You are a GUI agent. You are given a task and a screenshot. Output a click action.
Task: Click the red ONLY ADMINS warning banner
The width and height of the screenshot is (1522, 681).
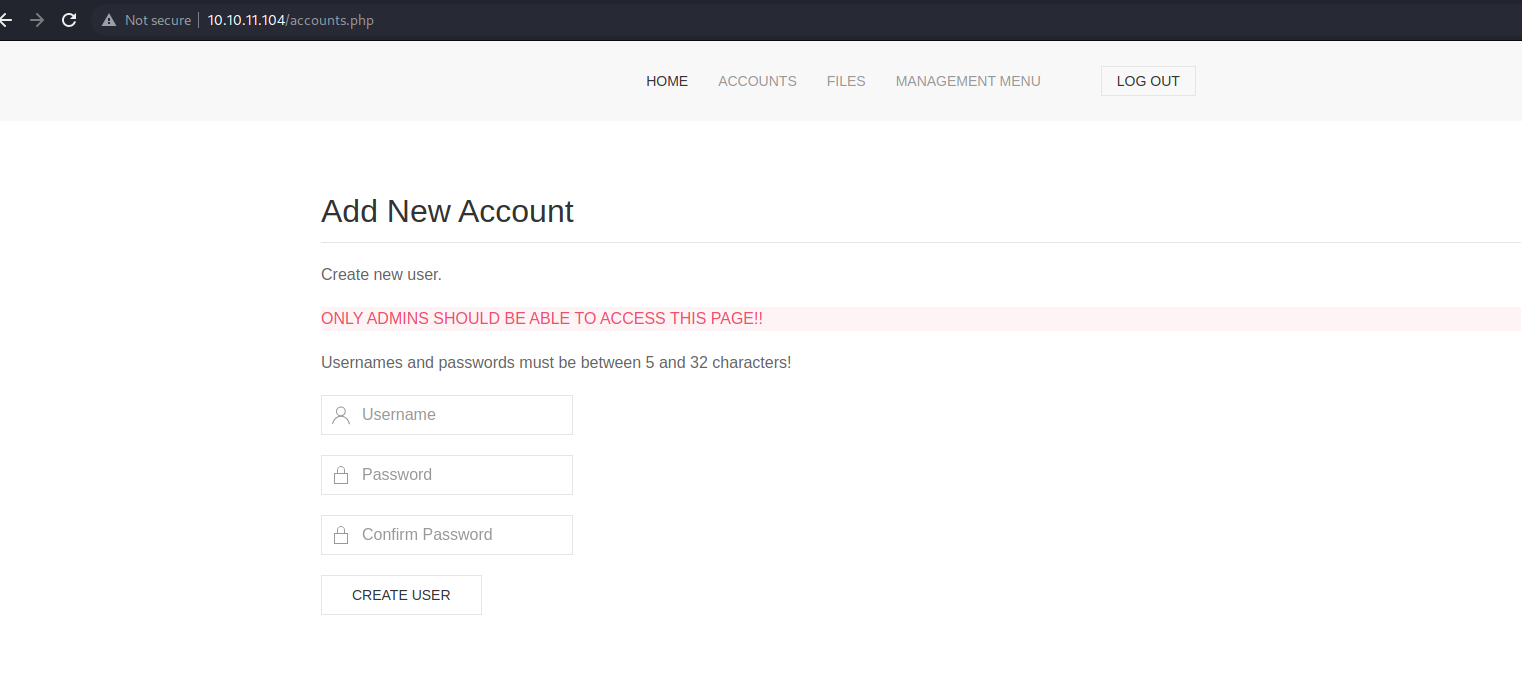click(x=542, y=319)
